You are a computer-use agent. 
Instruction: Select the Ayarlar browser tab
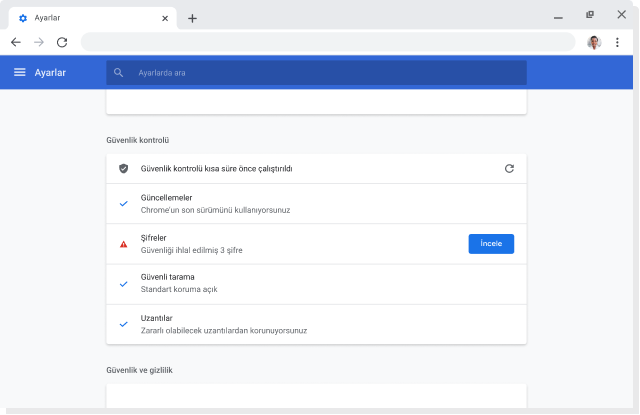coord(93,18)
